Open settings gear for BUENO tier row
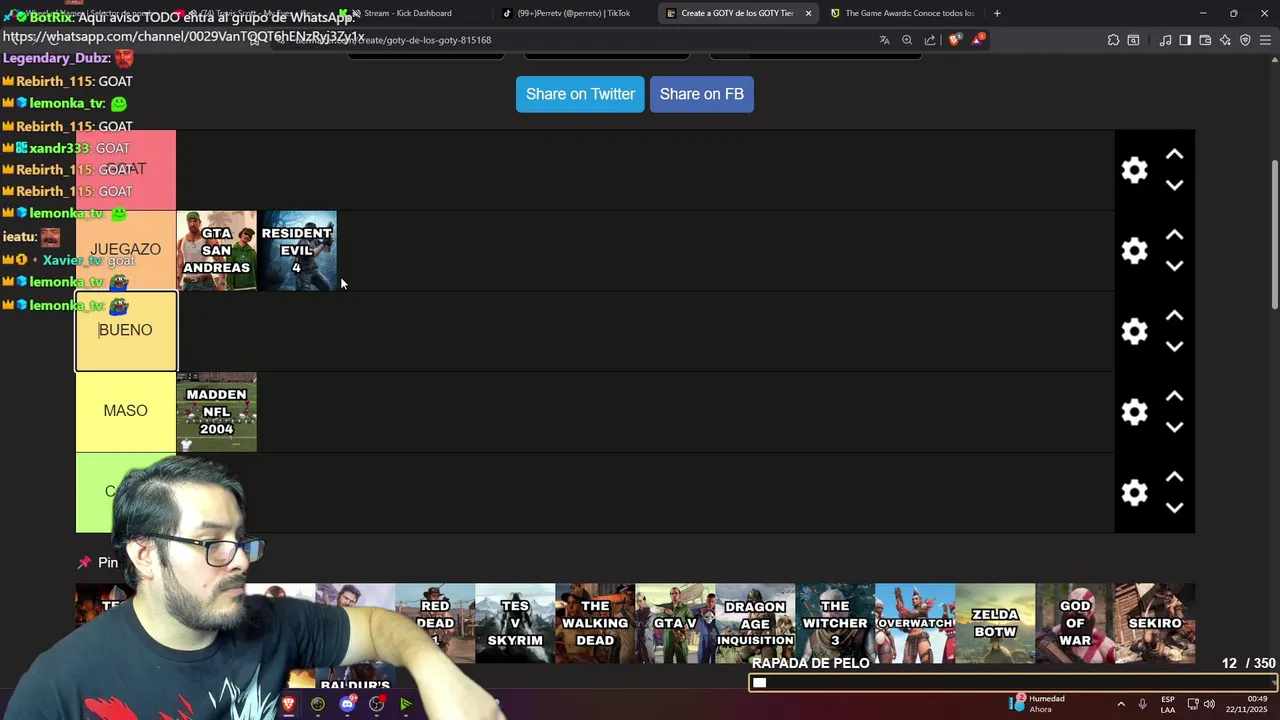Screen dimensions: 1280x720 click(1134, 331)
